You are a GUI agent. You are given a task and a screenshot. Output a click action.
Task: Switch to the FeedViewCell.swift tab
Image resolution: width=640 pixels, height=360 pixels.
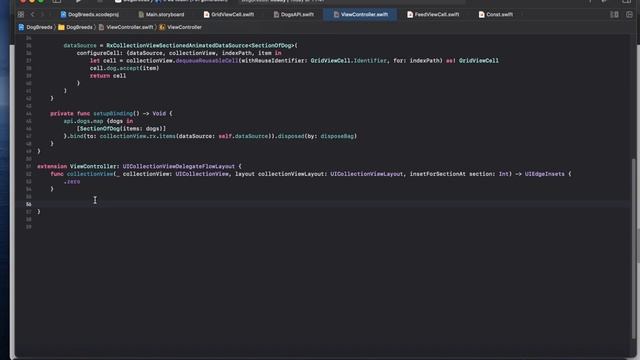coord(433,14)
